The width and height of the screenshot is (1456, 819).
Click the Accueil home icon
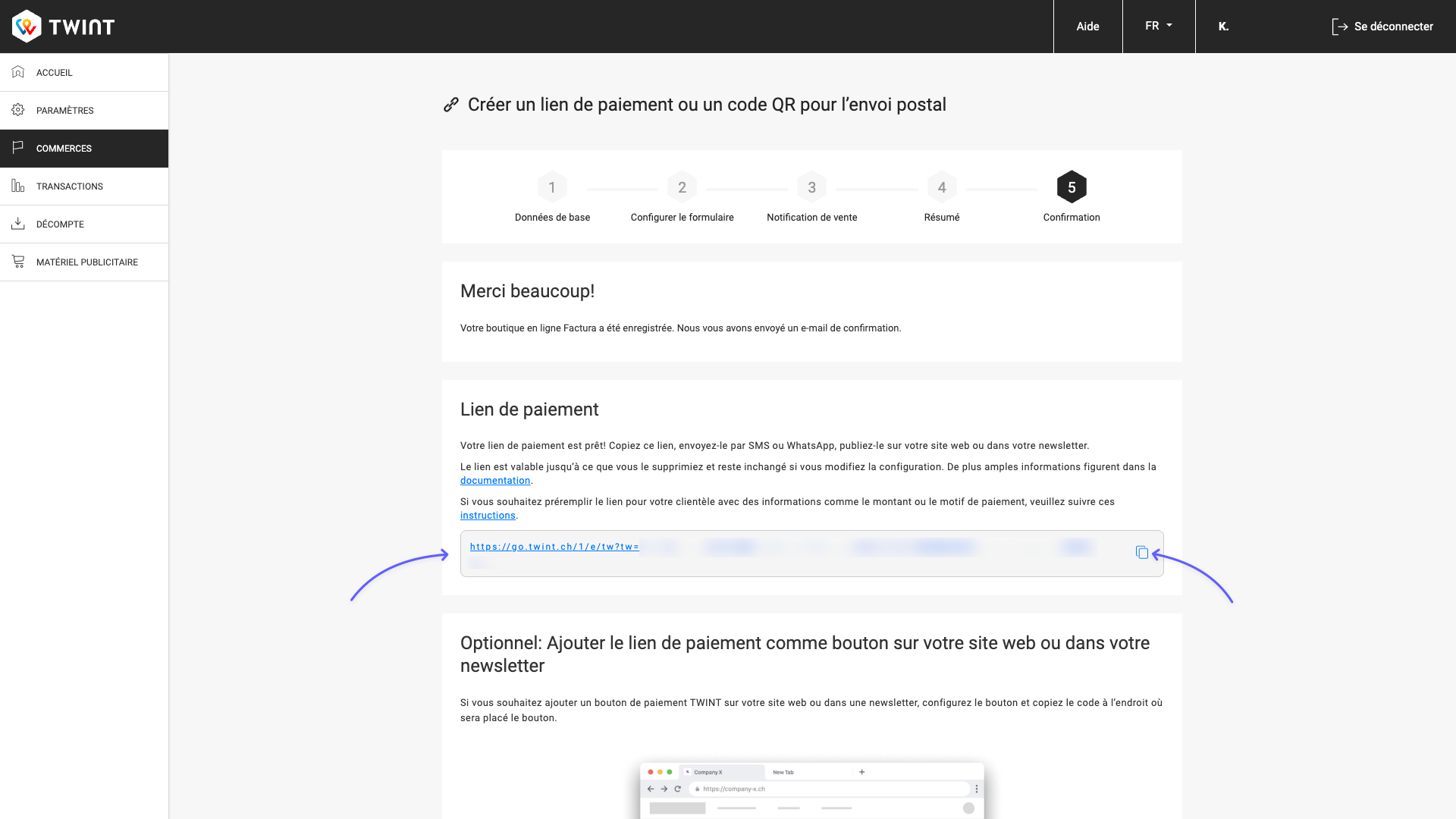pyautogui.click(x=18, y=72)
